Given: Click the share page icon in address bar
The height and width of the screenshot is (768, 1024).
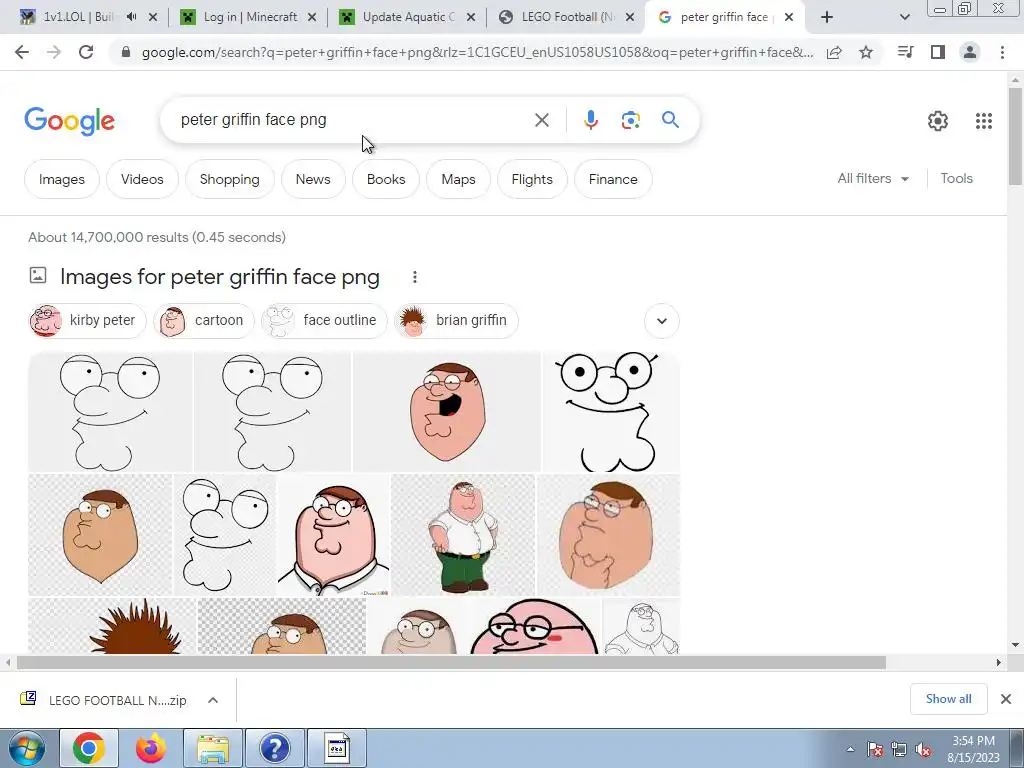Looking at the screenshot, I should pos(834,53).
